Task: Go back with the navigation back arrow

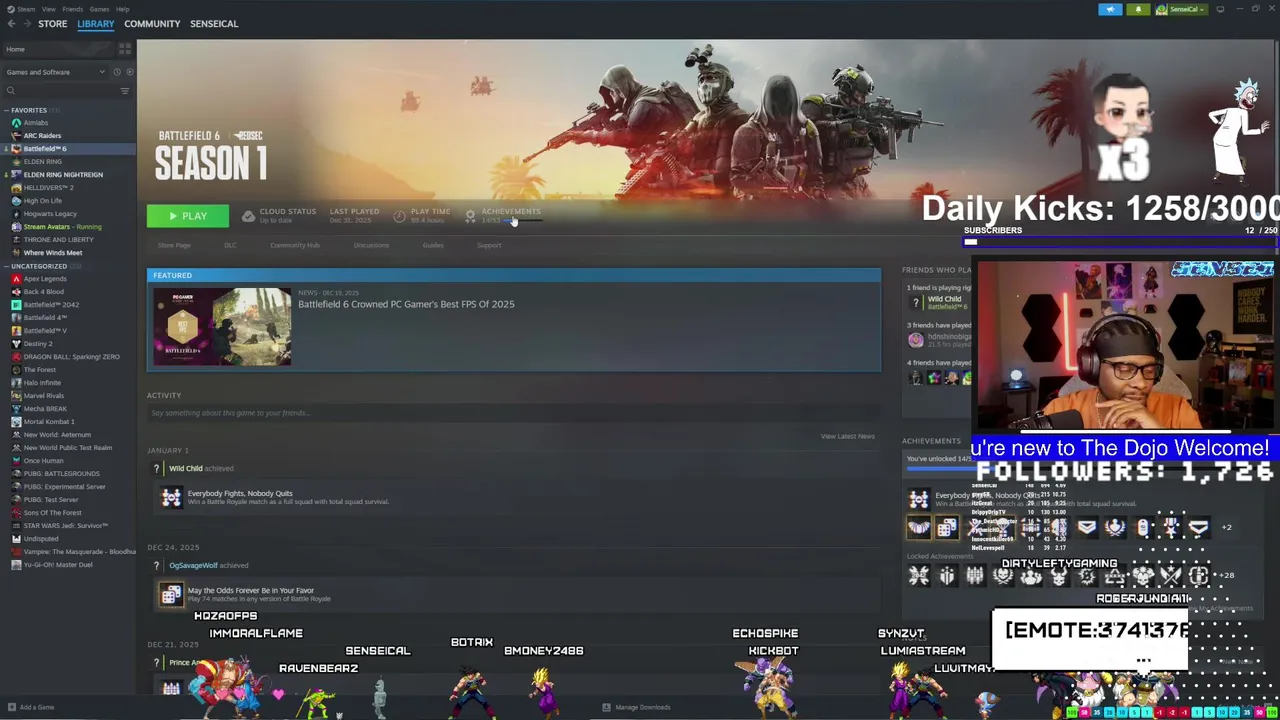Action: pyautogui.click(x=11, y=23)
